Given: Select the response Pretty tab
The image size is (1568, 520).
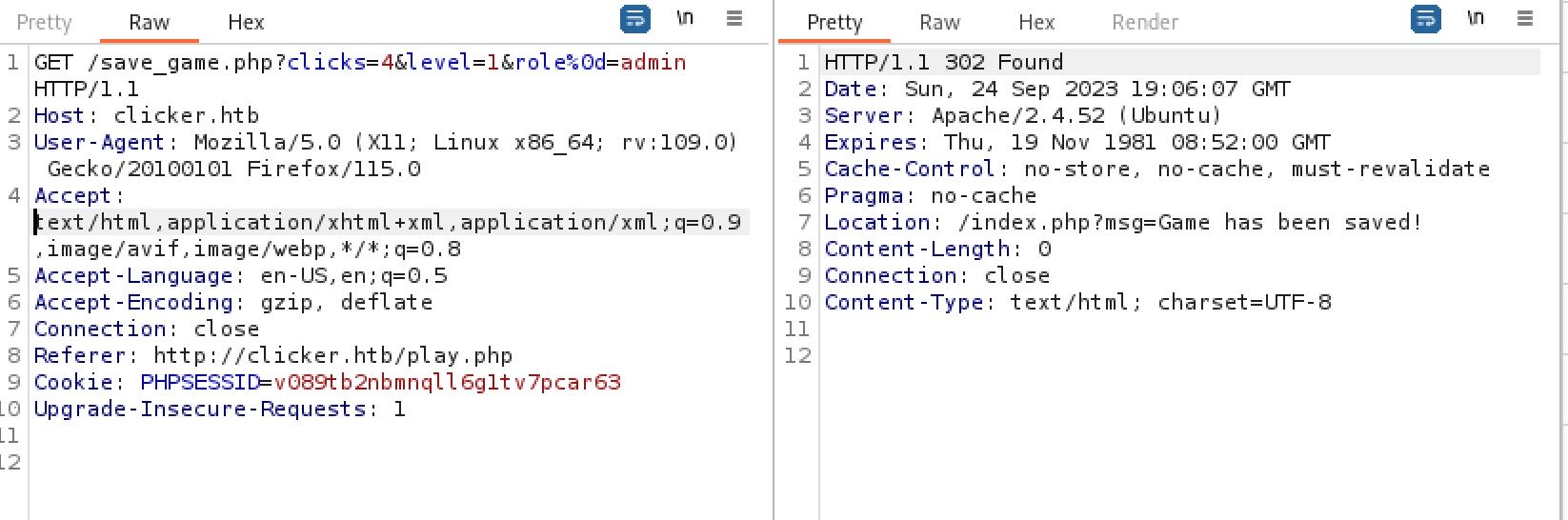Looking at the screenshot, I should (x=834, y=22).
